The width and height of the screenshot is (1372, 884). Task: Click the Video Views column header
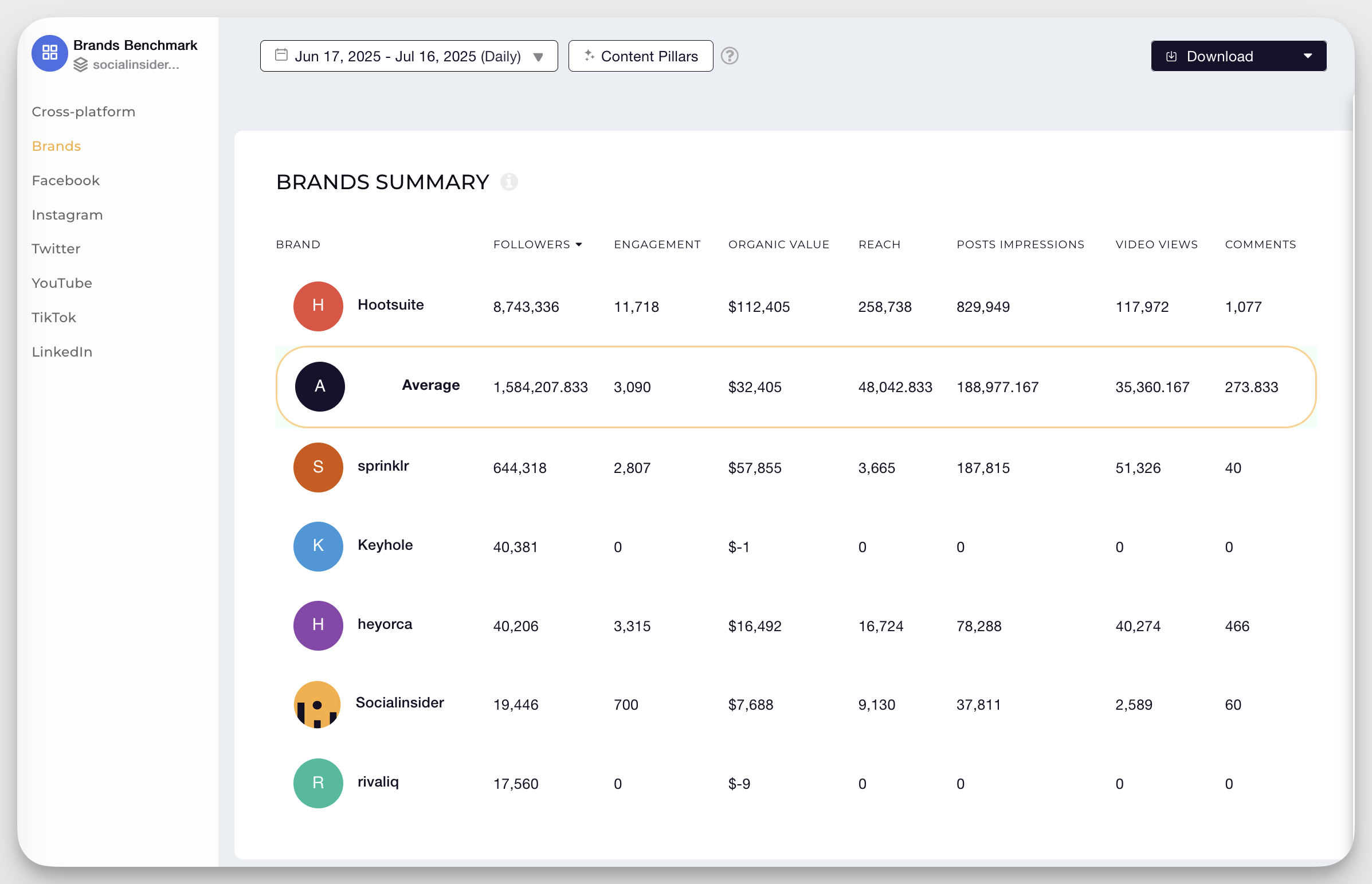point(1156,245)
